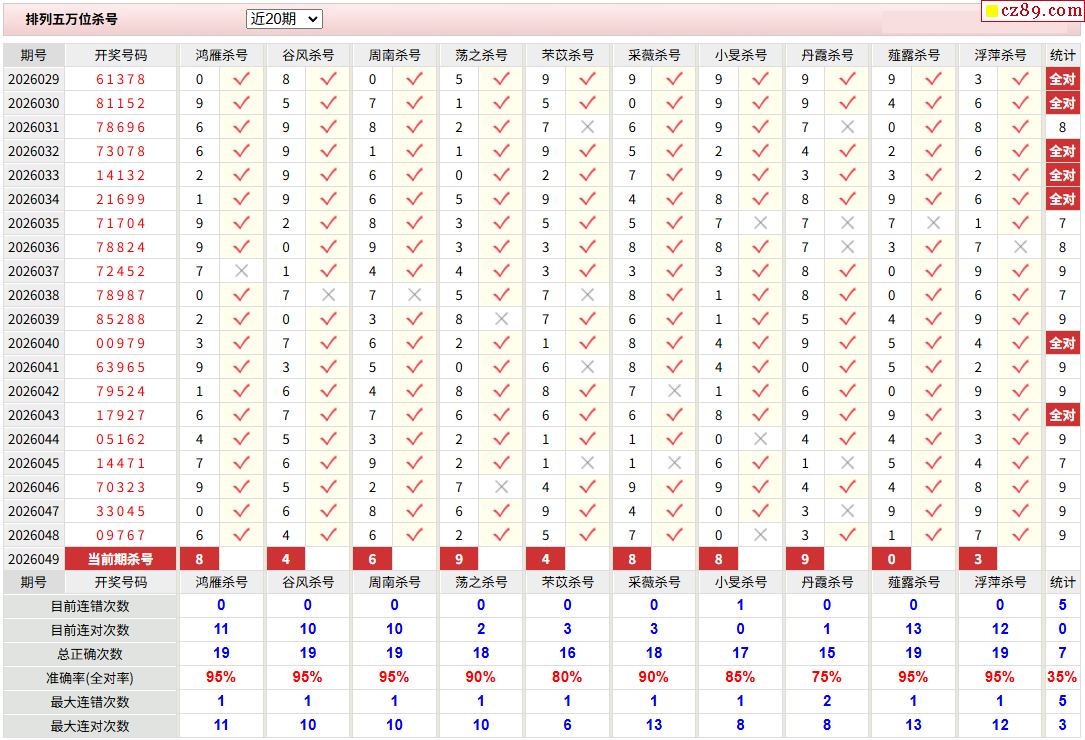Click gray cross for 谷风杀号 in period 2026038
Image resolution: width=1085 pixels, height=740 pixels.
pos(327,295)
